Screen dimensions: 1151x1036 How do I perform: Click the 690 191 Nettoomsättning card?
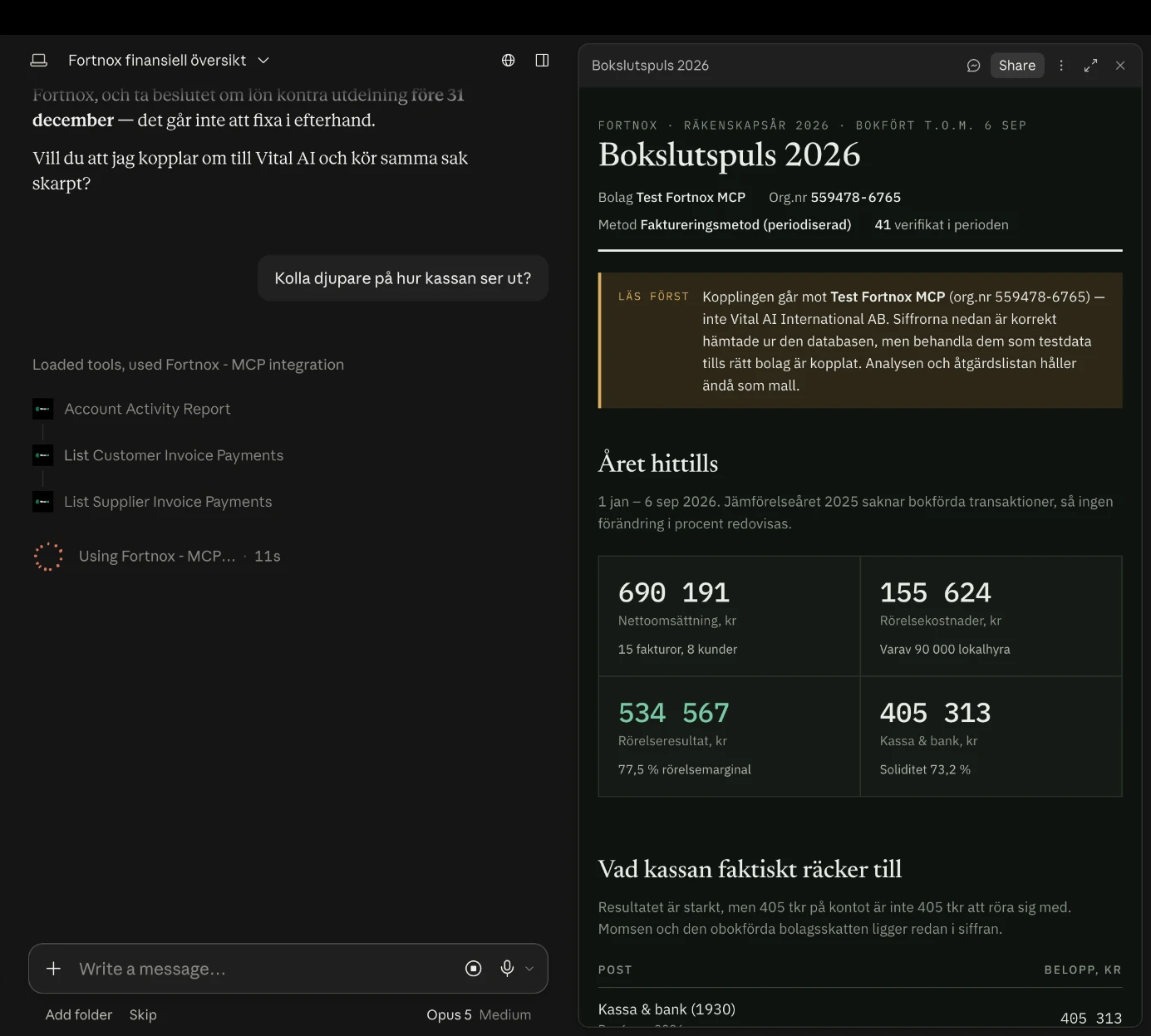pyautogui.click(x=729, y=616)
